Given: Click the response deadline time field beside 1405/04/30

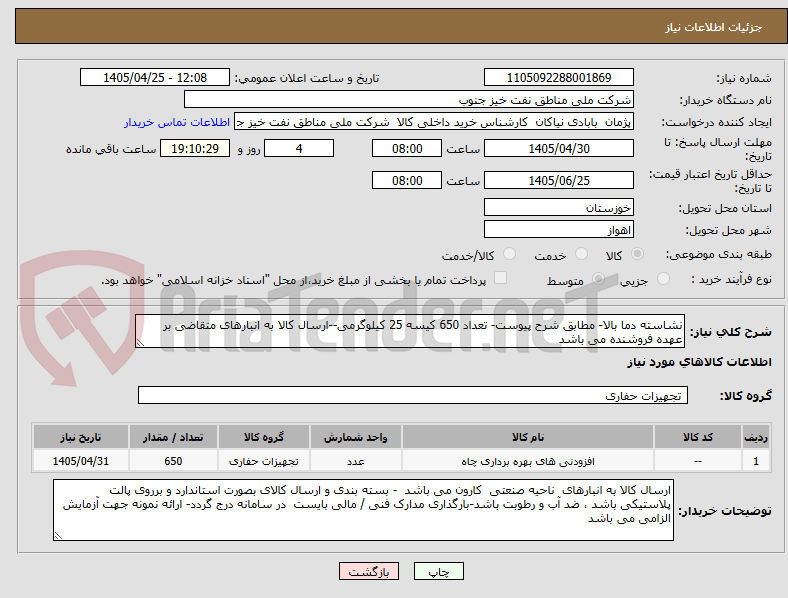Looking at the screenshot, I should (x=407, y=148).
